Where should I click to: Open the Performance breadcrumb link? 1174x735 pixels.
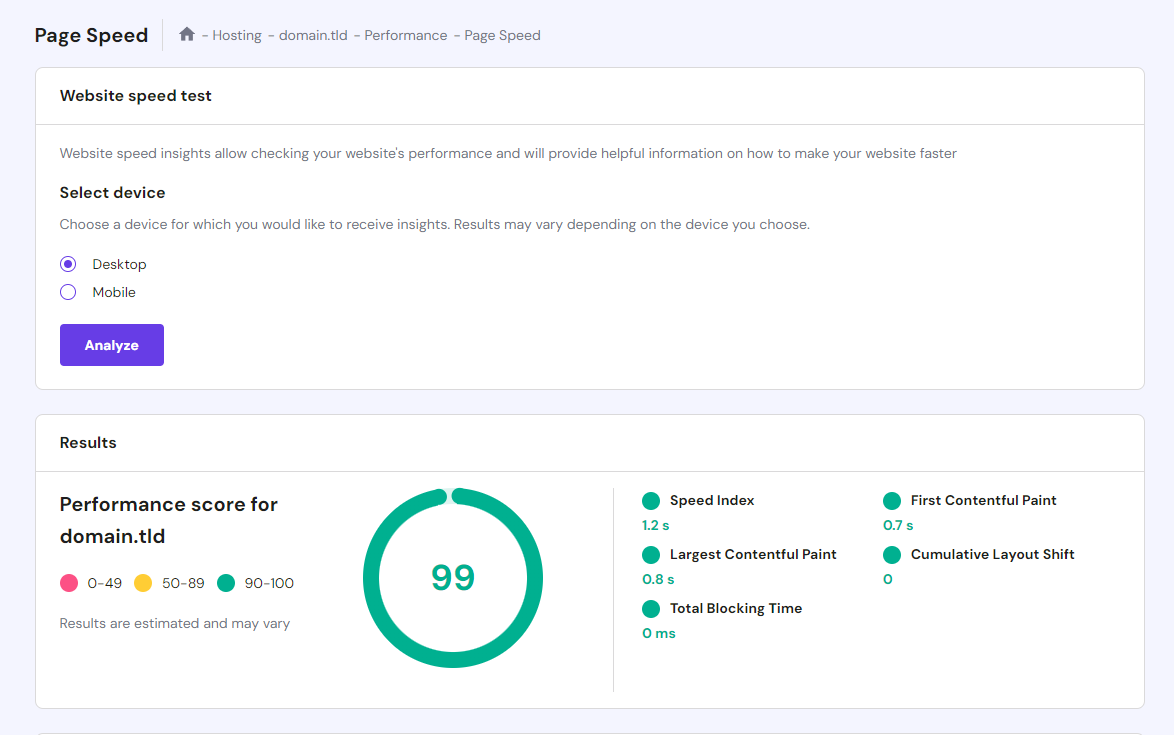(405, 35)
